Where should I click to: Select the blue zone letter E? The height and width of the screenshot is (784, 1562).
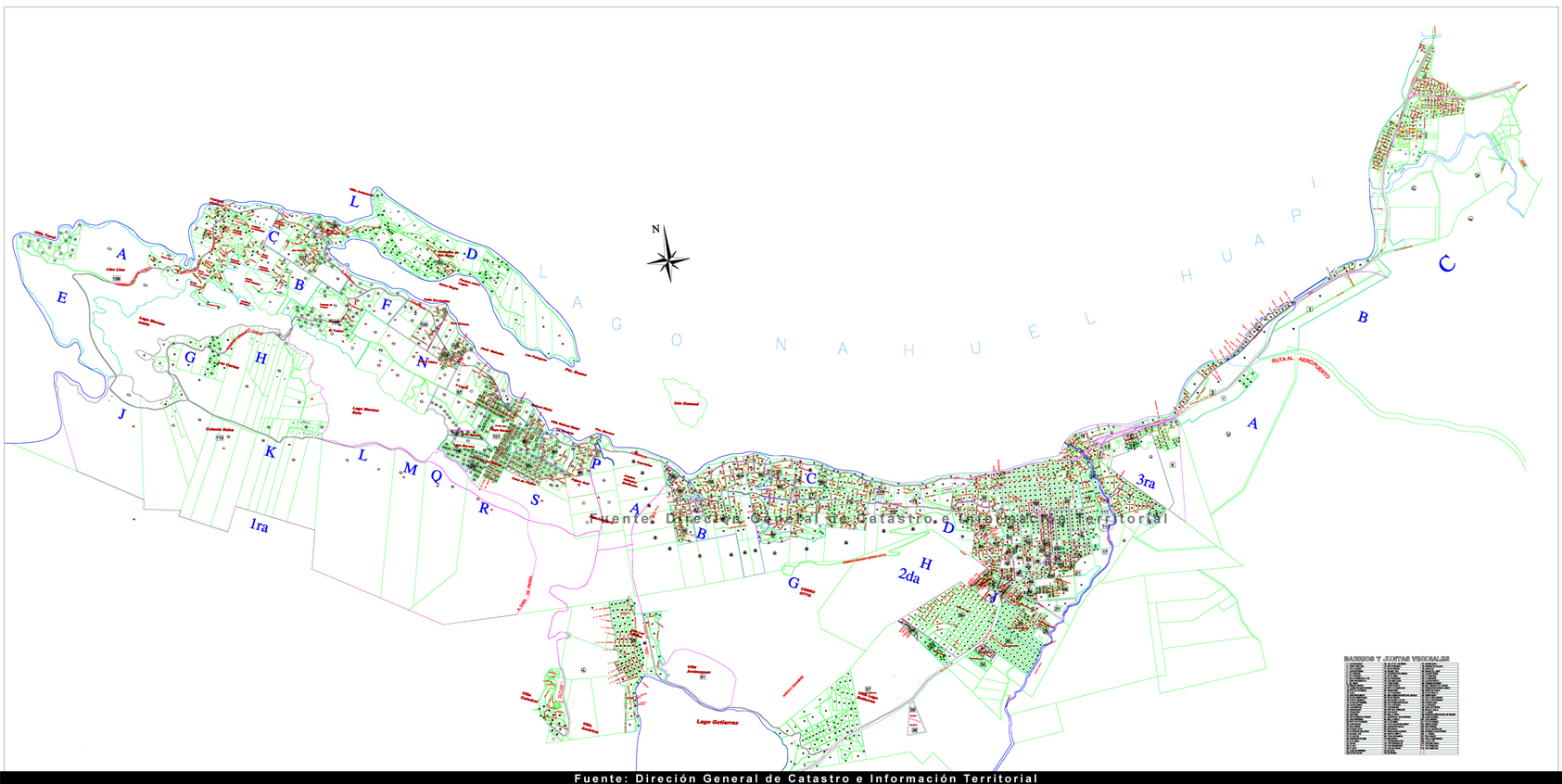click(62, 297)
